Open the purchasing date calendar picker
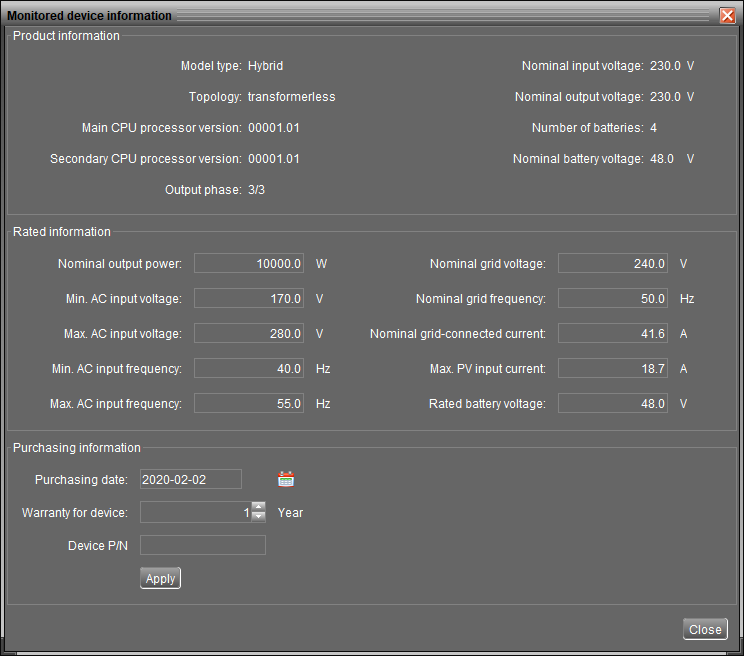The height and width of the screenshot is (656, 744). 286,479
